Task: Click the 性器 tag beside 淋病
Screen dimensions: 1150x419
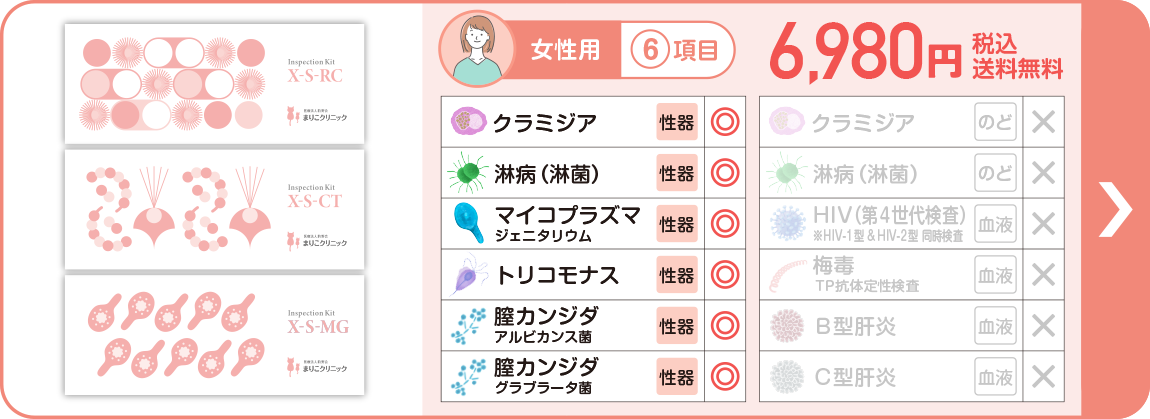Action: [677, 173]
